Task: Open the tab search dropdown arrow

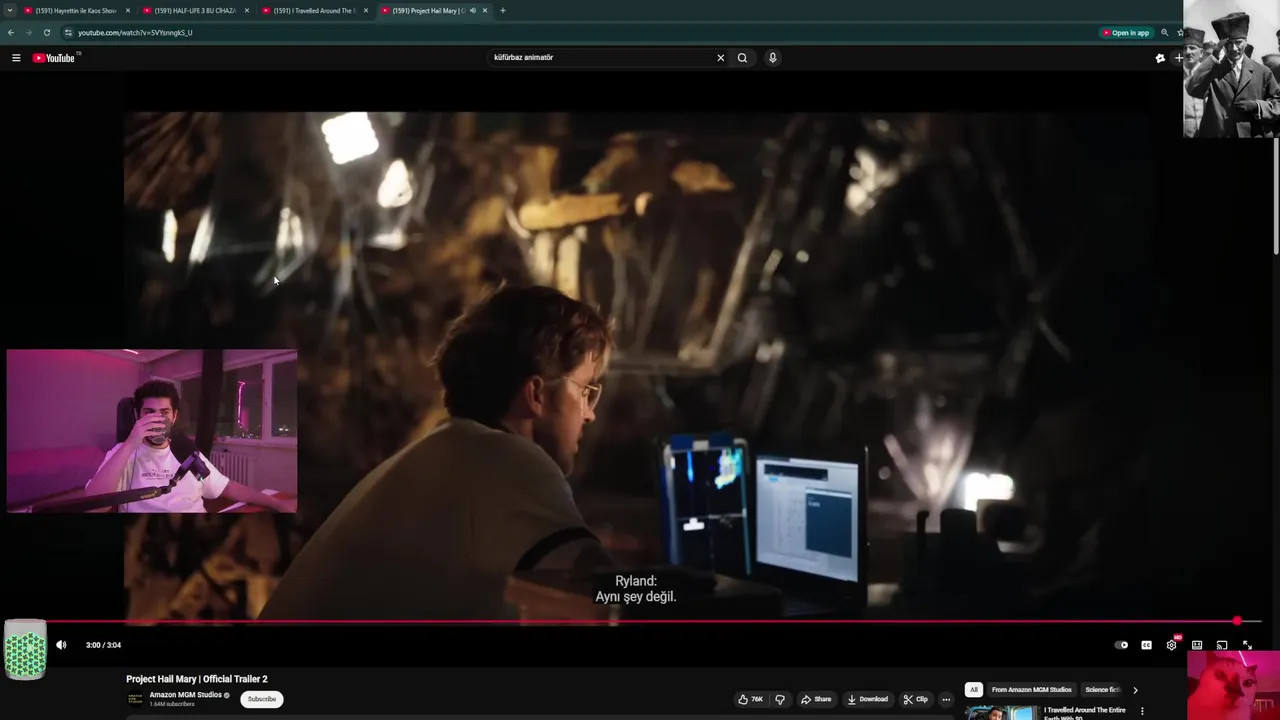Action: tap(10, 11)
